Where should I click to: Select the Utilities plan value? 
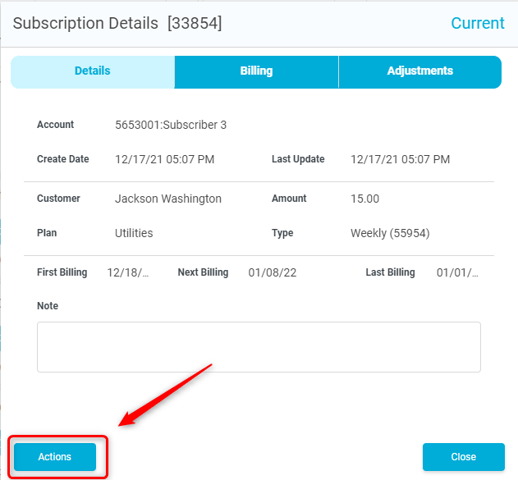pos(134,233)
